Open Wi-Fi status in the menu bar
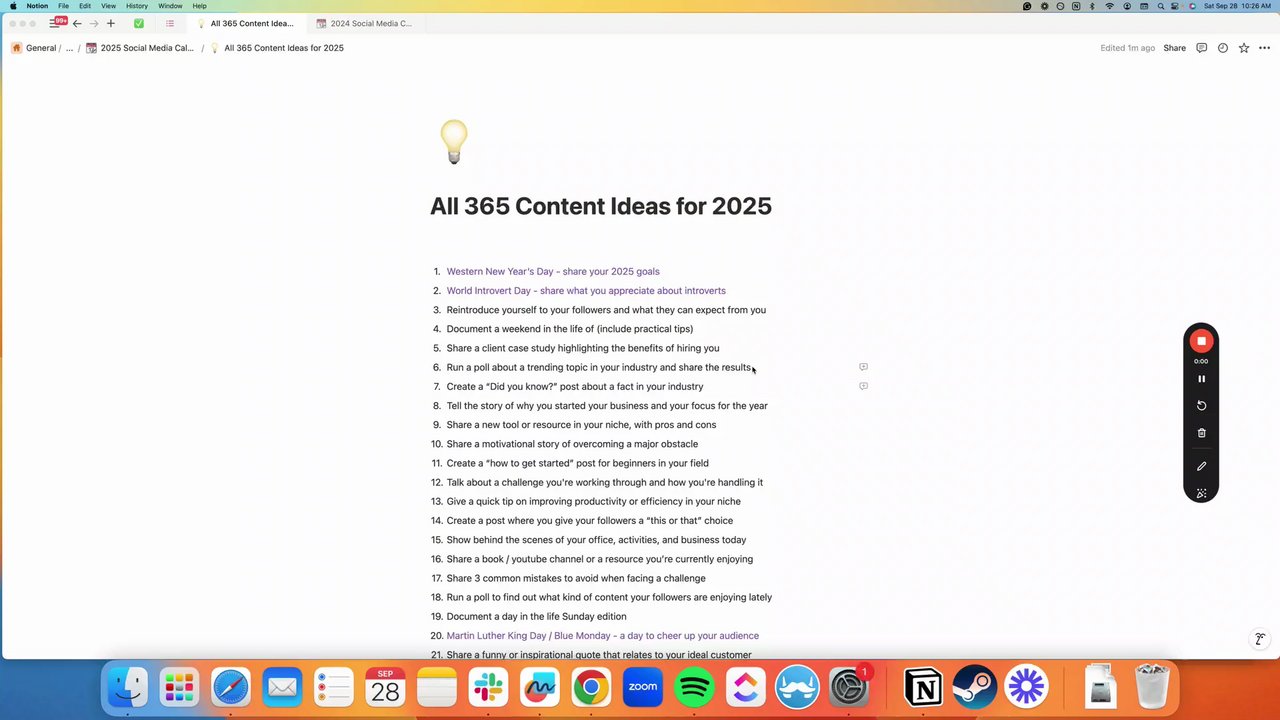Image resolution: width=1280 pixels, height=720 pixels. (x=1110, y=6)
